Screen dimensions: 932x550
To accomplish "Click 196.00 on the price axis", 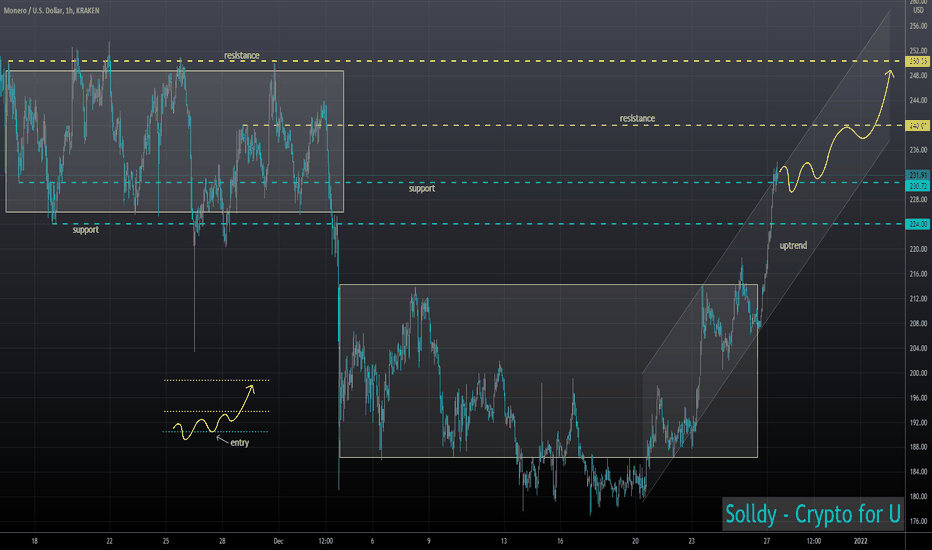I will pos(918,398).
